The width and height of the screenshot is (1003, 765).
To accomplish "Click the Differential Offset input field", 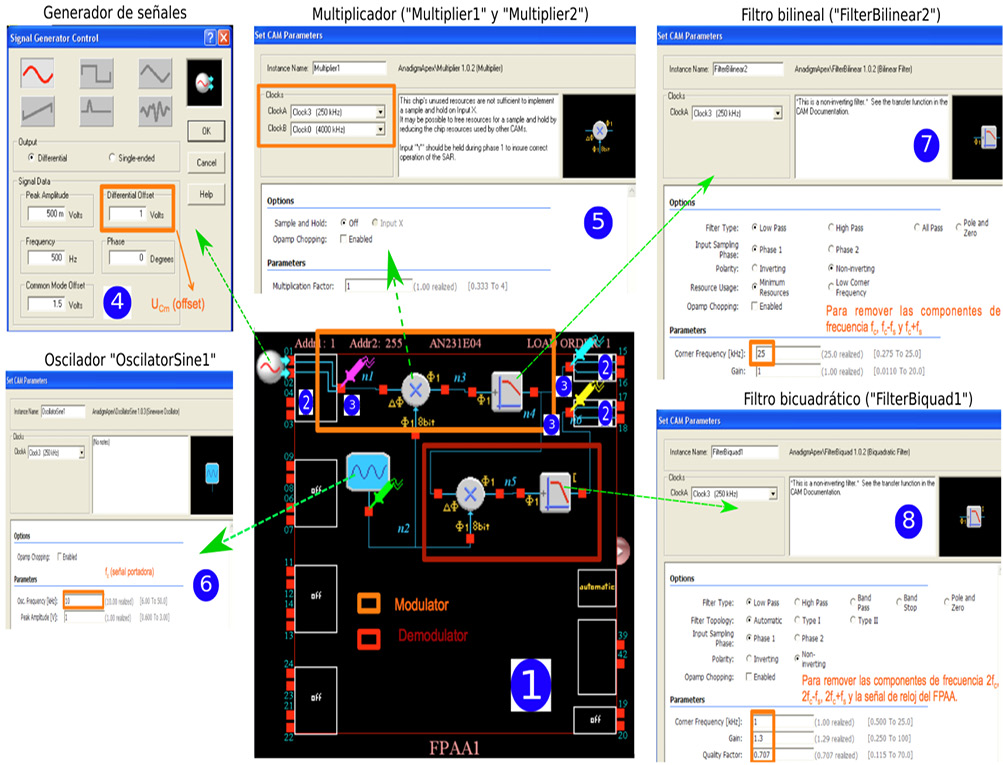I will point(126,214).
